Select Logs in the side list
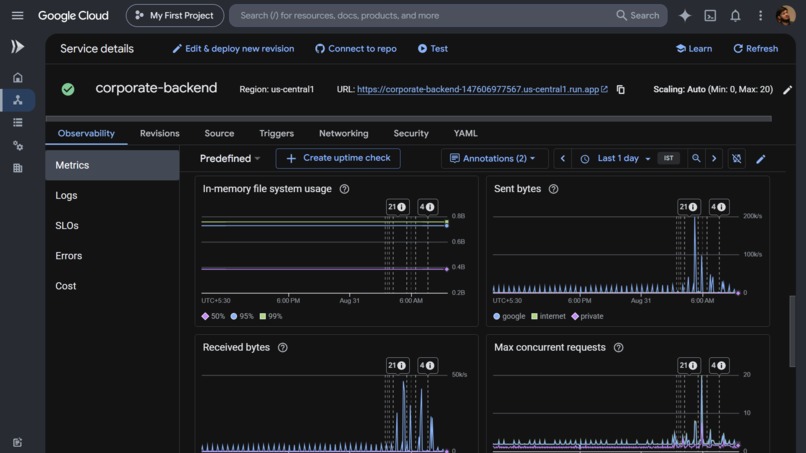Screen dimensions: 806x453 (112, 195)
